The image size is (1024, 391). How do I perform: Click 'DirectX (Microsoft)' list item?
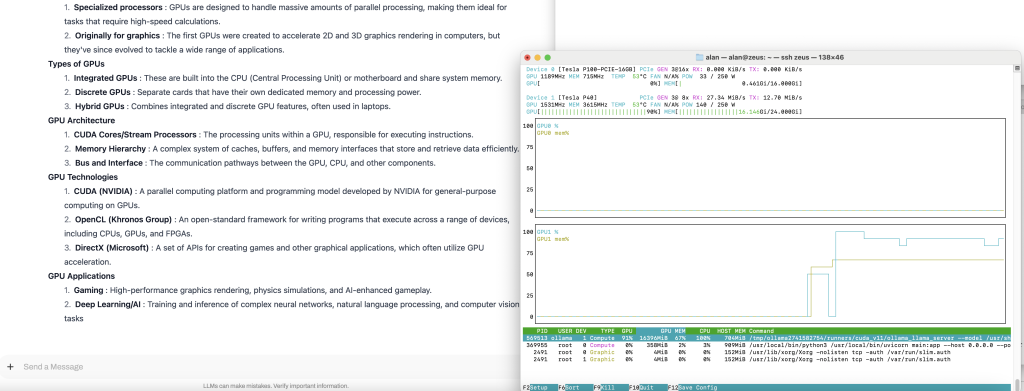[113, 248]
